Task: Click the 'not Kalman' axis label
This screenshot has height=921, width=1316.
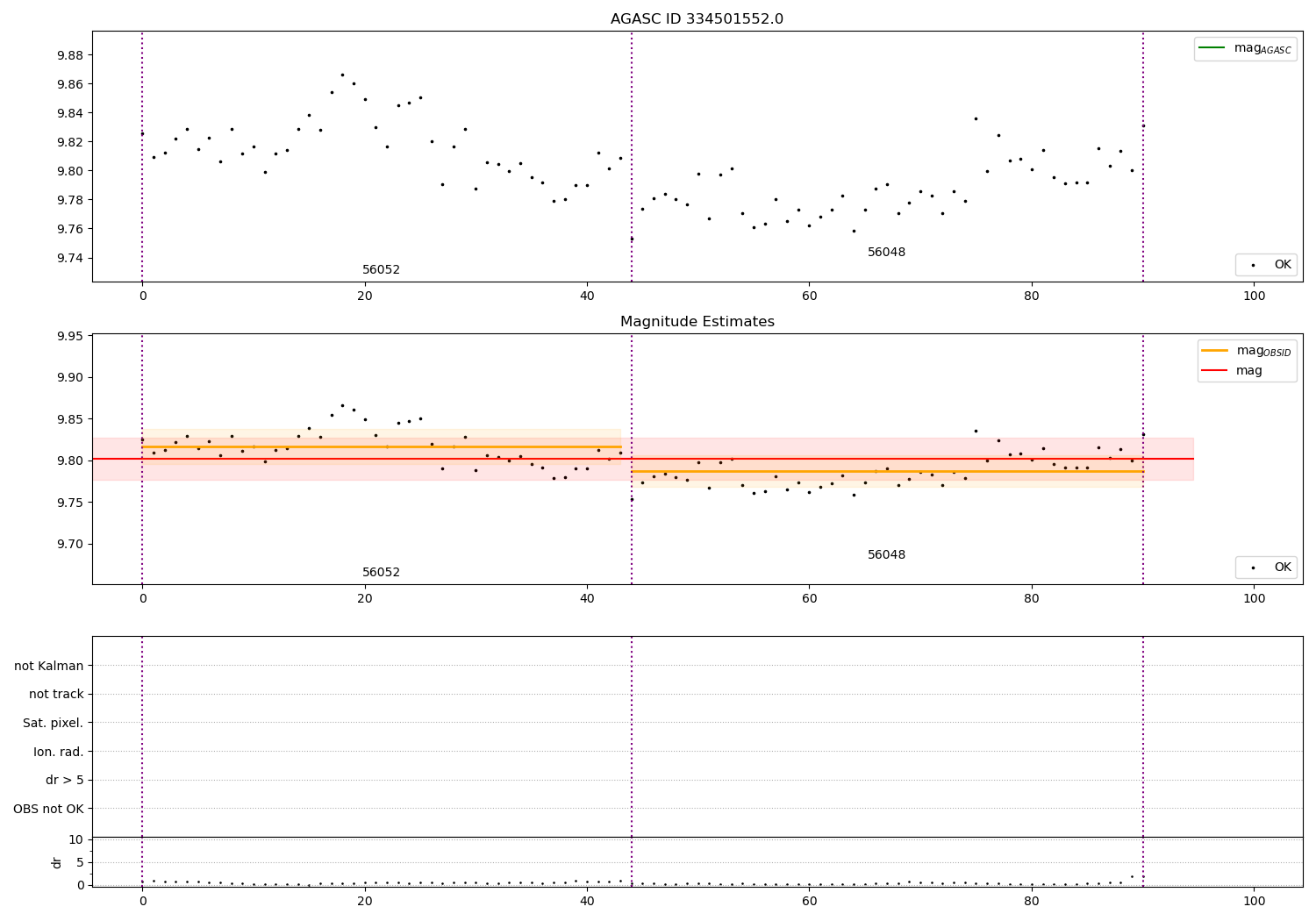Action: click(49, 666)
